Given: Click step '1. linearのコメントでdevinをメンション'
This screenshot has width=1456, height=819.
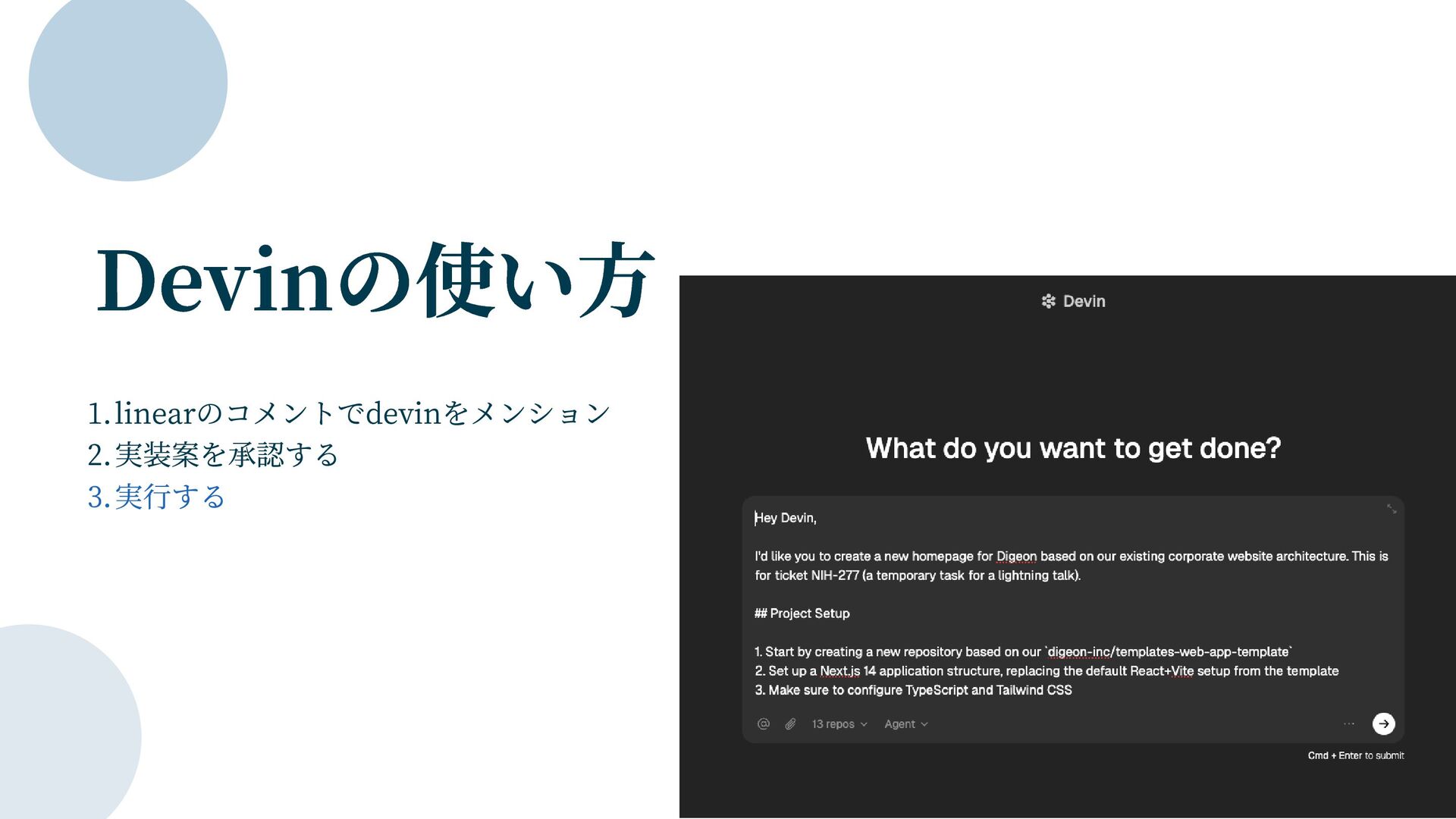Looking at the screenshot, I should 349,413.
